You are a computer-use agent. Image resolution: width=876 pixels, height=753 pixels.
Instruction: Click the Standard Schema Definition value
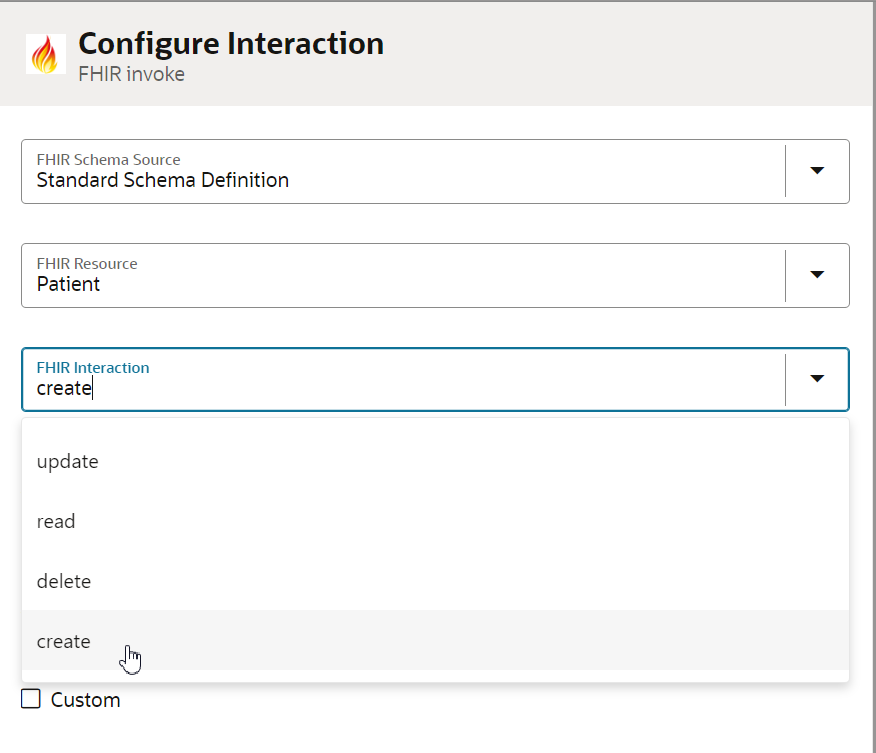163,180
